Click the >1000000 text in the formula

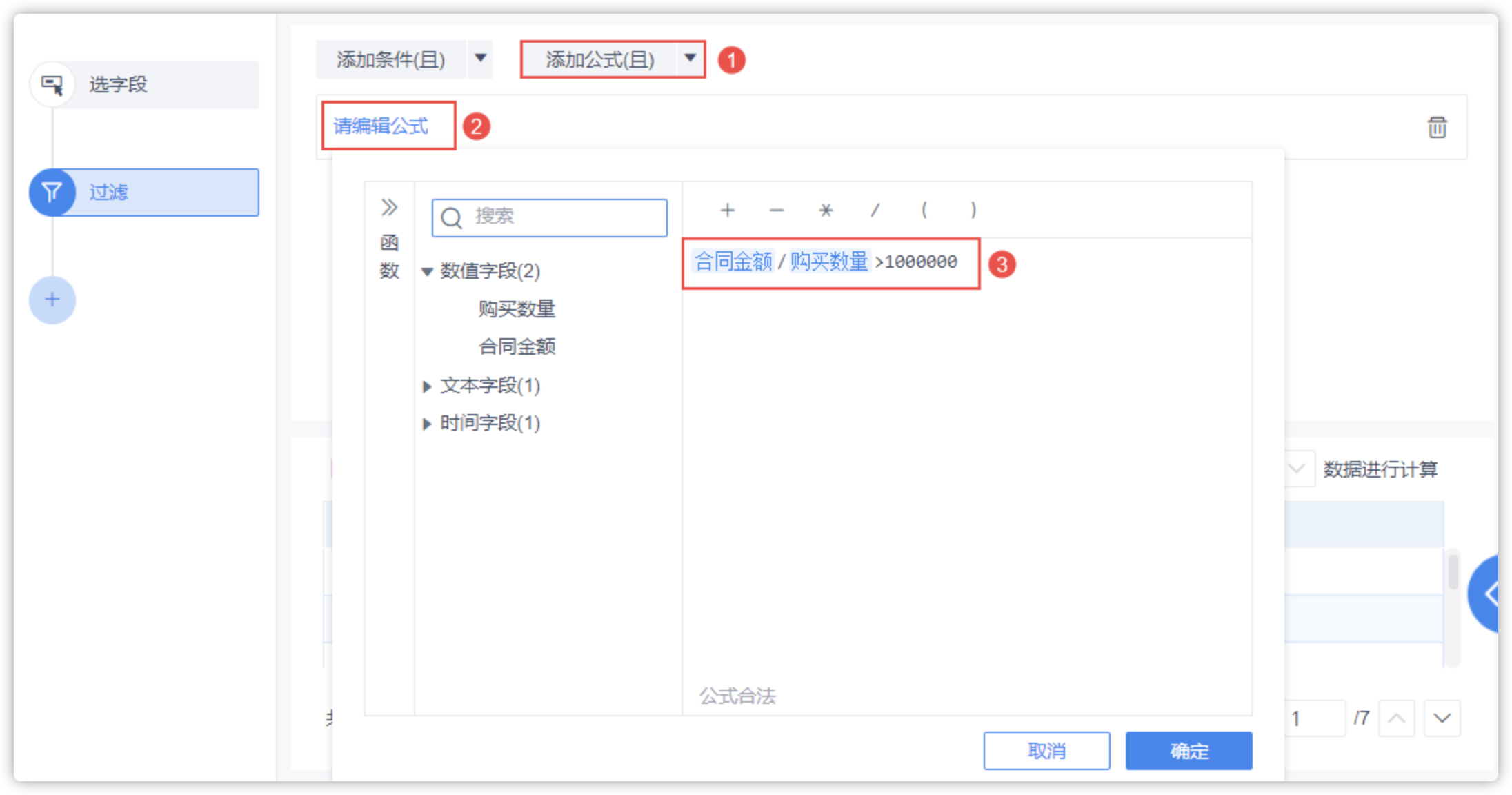click(916, 262)
